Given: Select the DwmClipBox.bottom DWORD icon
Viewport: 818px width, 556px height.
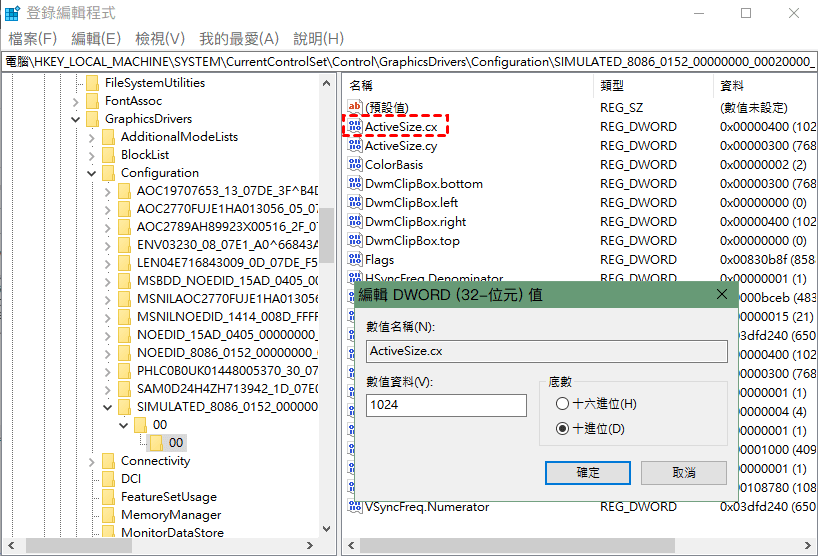Looking at the screenshot, I should point(355,183).
